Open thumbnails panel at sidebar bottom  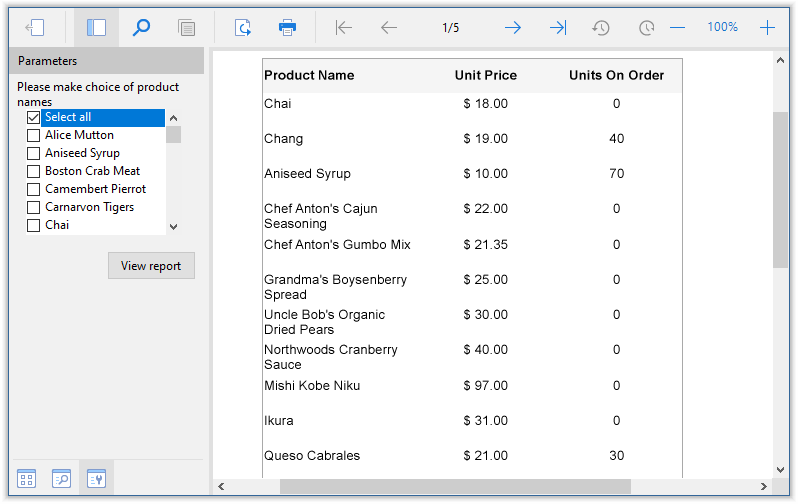click(26, 479)
